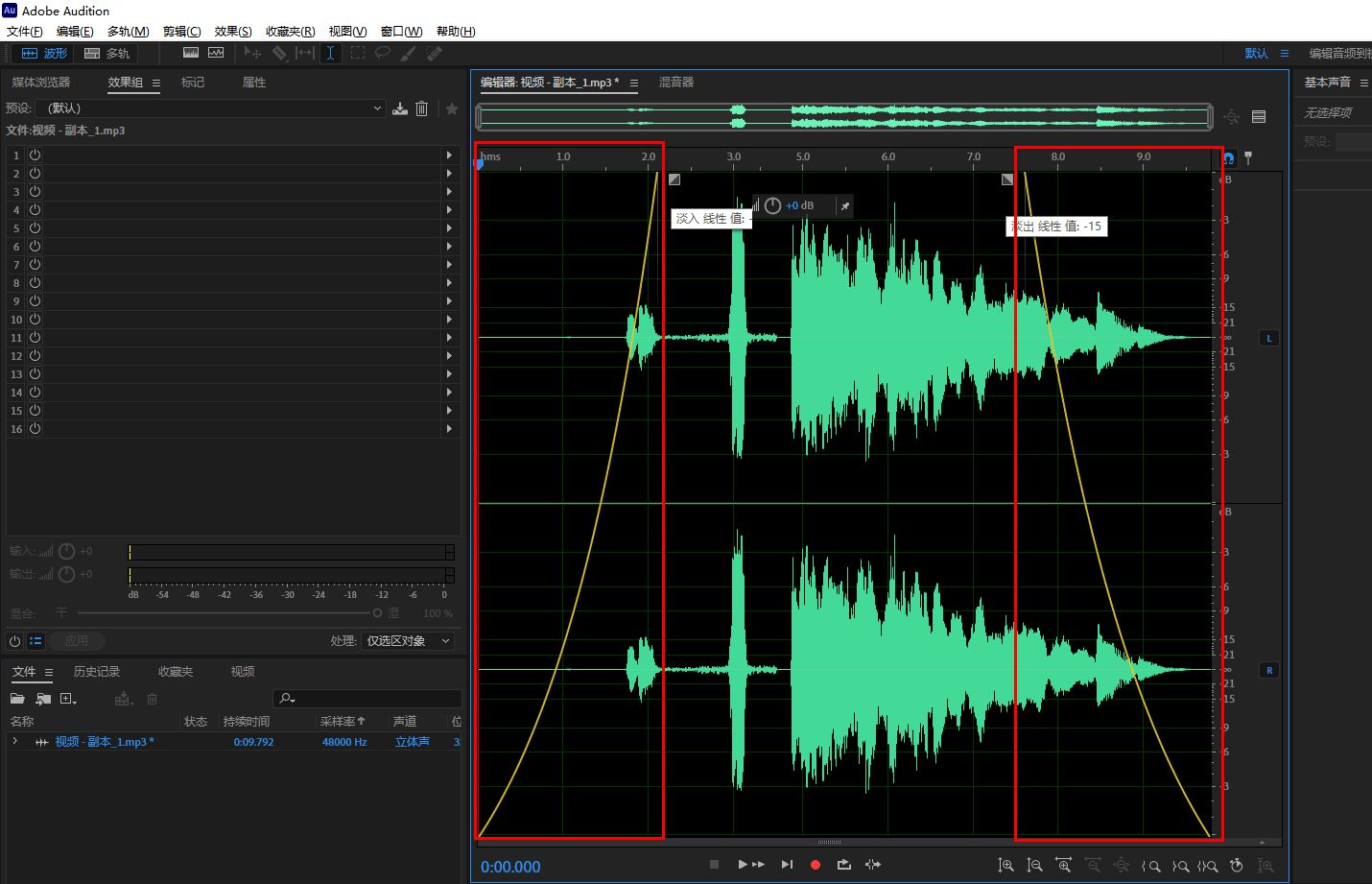1372x884 pixels.
Task: Open file icon in Files panel
Action: pos(17,699)
